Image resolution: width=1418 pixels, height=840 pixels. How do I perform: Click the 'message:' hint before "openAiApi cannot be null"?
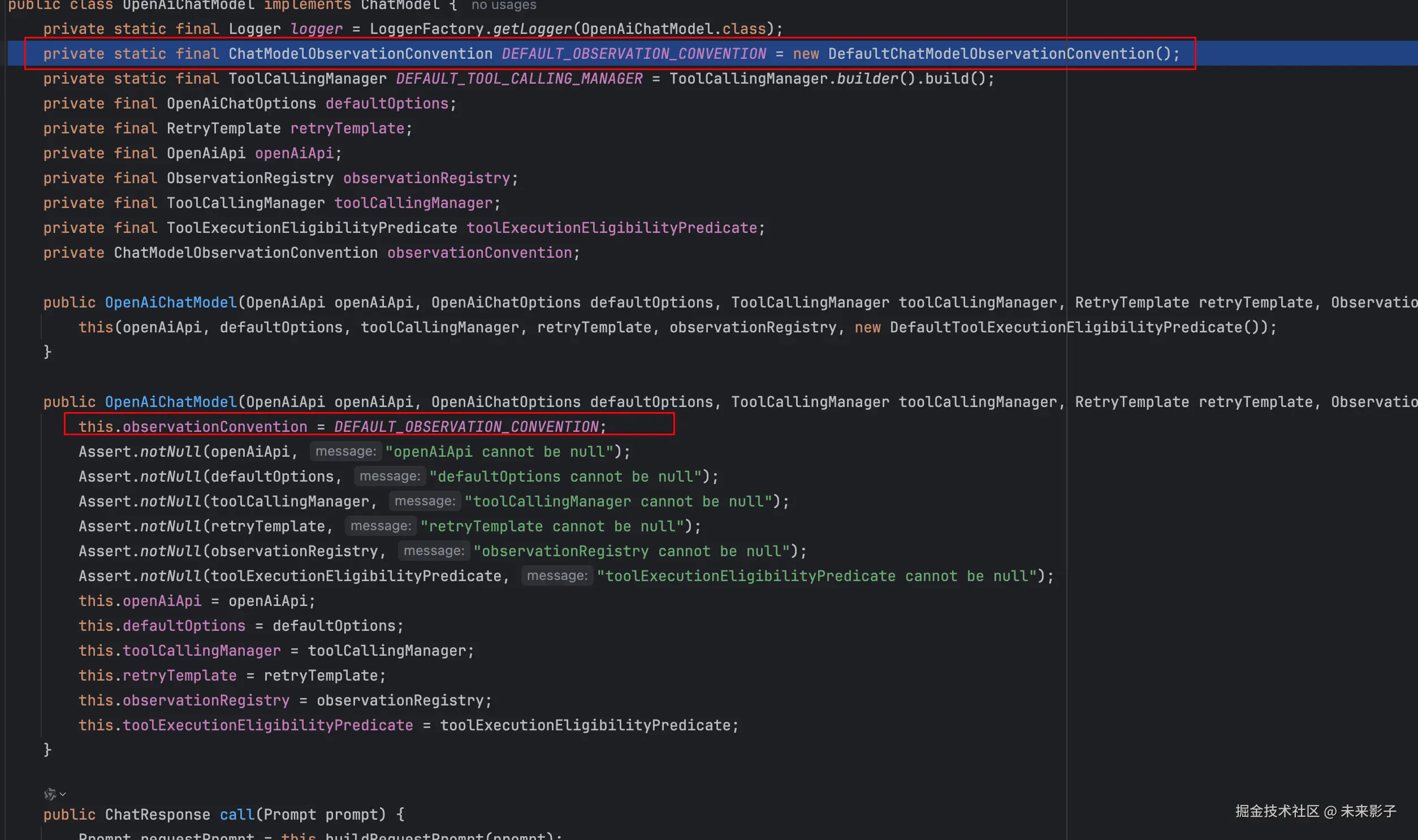pos(345,452)
